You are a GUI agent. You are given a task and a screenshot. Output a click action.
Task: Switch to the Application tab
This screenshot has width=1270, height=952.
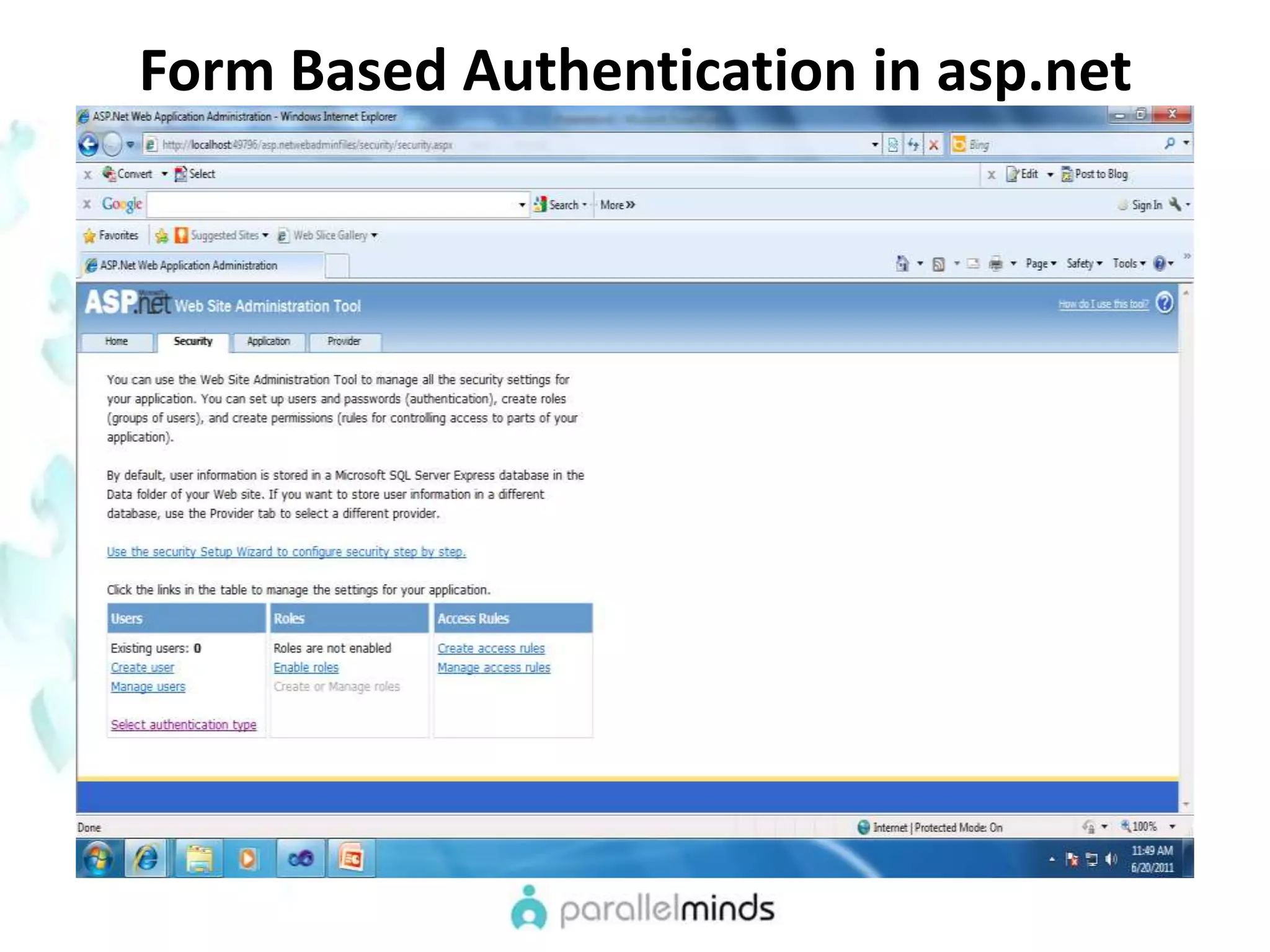click(x=268, y=342)
